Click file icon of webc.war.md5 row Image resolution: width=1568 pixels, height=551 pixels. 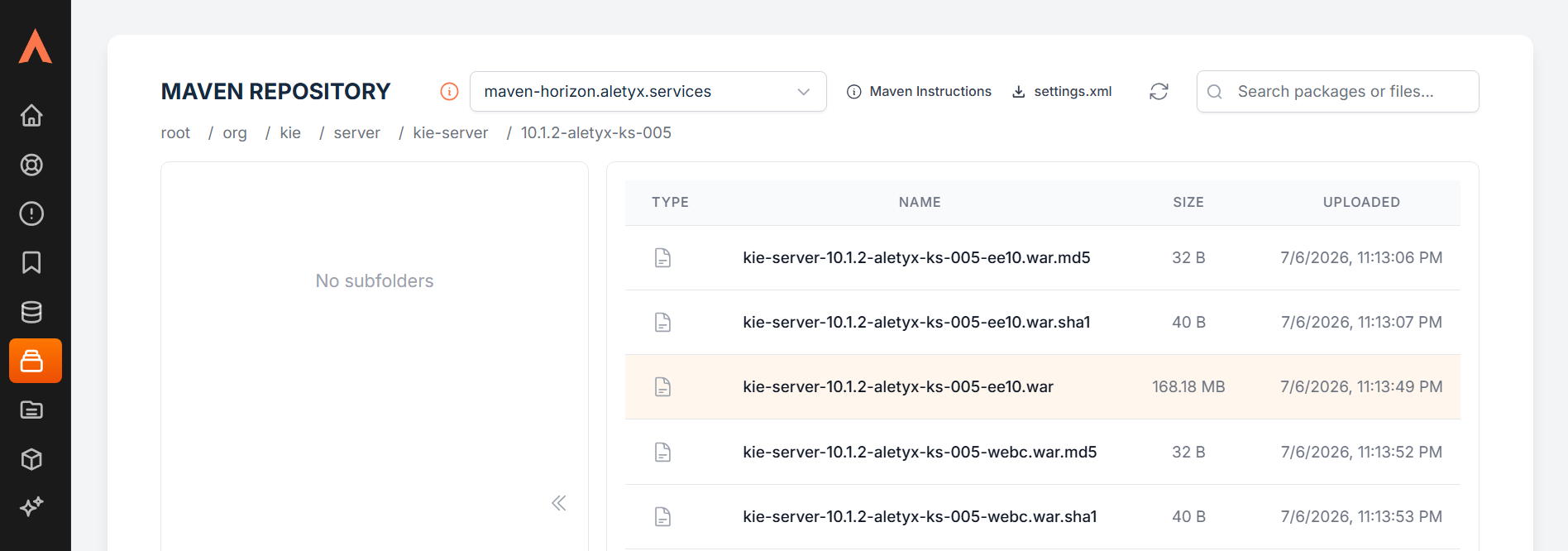[662, 452]
